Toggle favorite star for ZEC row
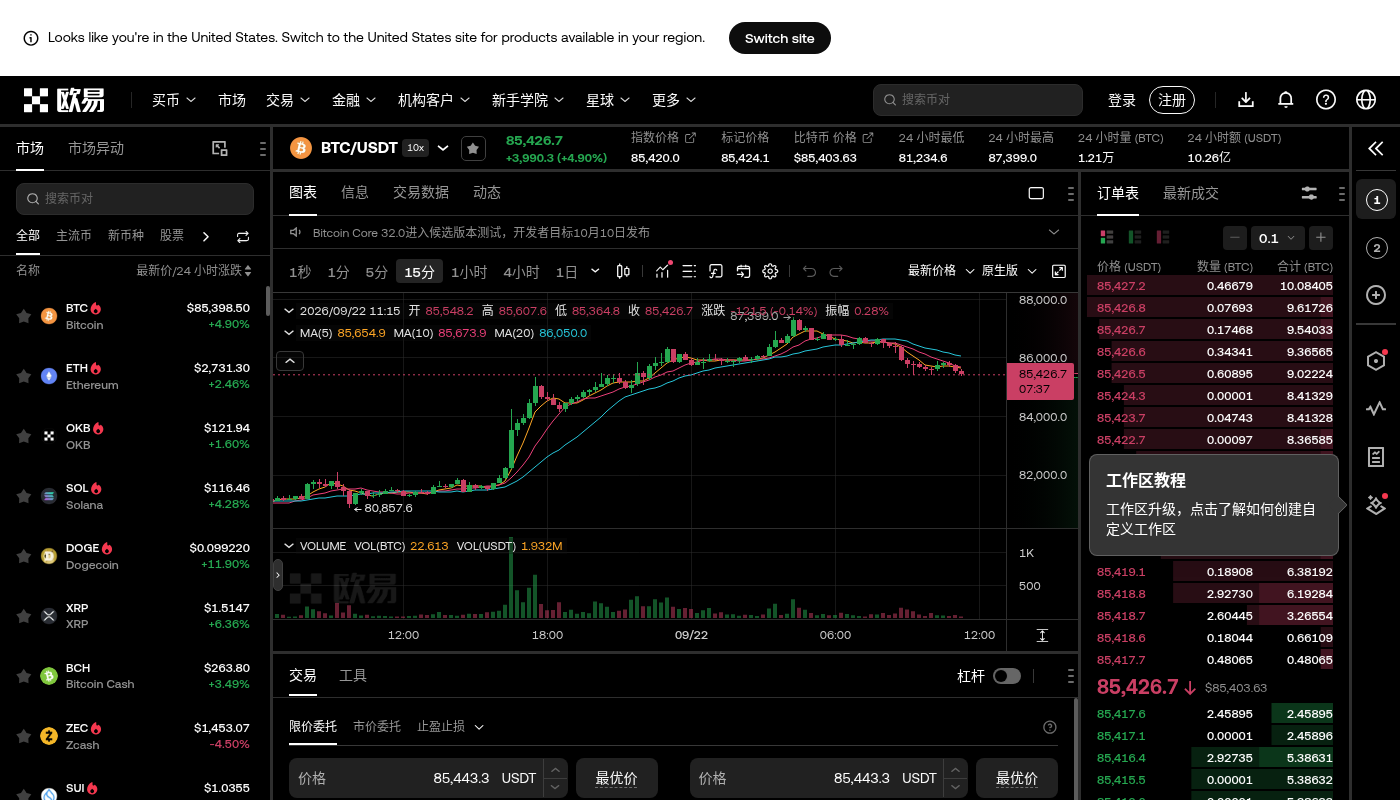 point(24,736)
